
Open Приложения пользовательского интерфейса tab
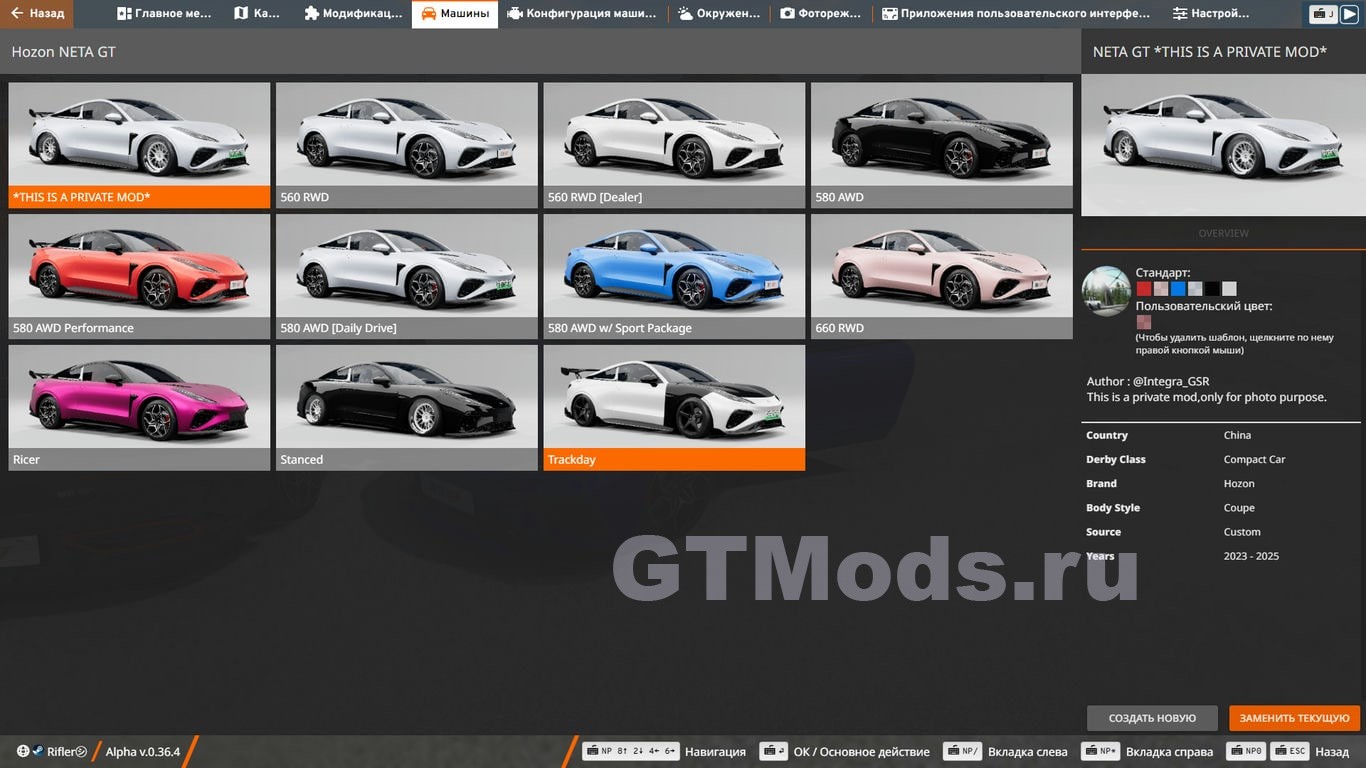(x=1016, y=14)
